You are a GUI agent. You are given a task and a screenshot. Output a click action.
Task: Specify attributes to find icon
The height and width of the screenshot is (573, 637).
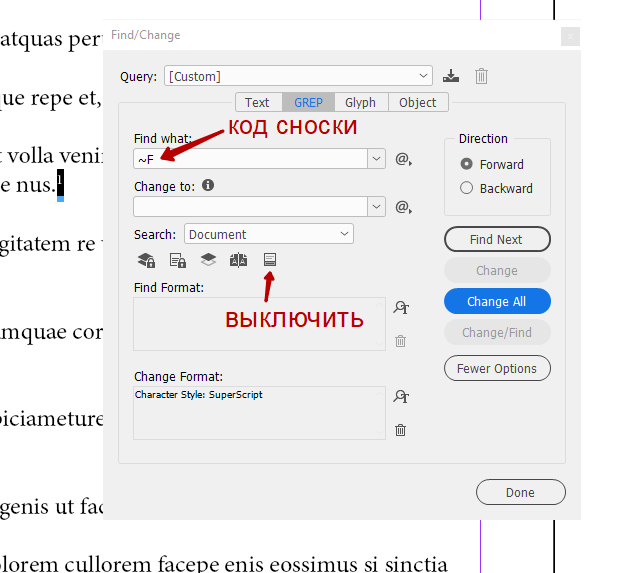401,307
